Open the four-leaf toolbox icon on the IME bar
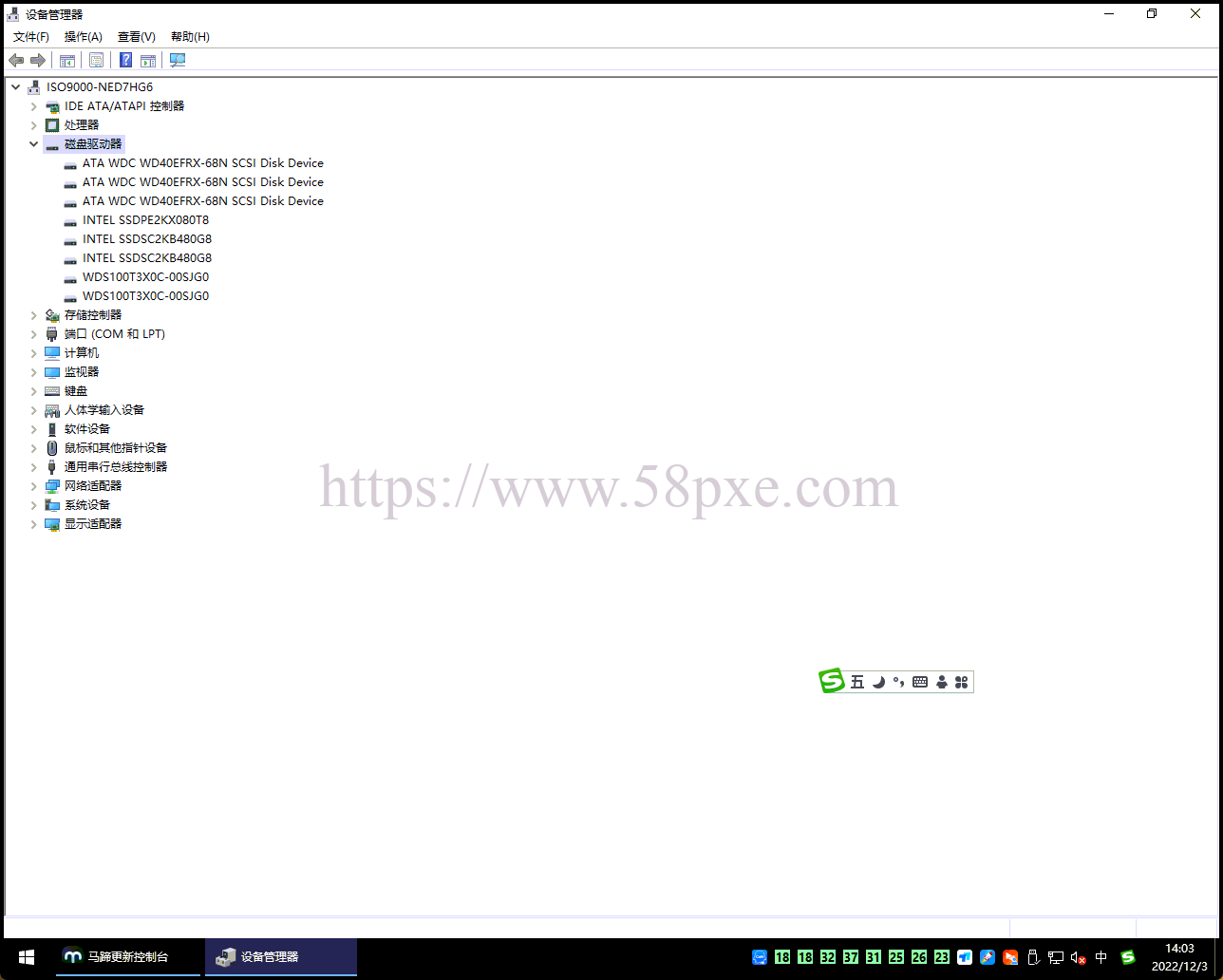Image resolution: width=1223 pixels, height=980 pixels. tap(961, 682)
